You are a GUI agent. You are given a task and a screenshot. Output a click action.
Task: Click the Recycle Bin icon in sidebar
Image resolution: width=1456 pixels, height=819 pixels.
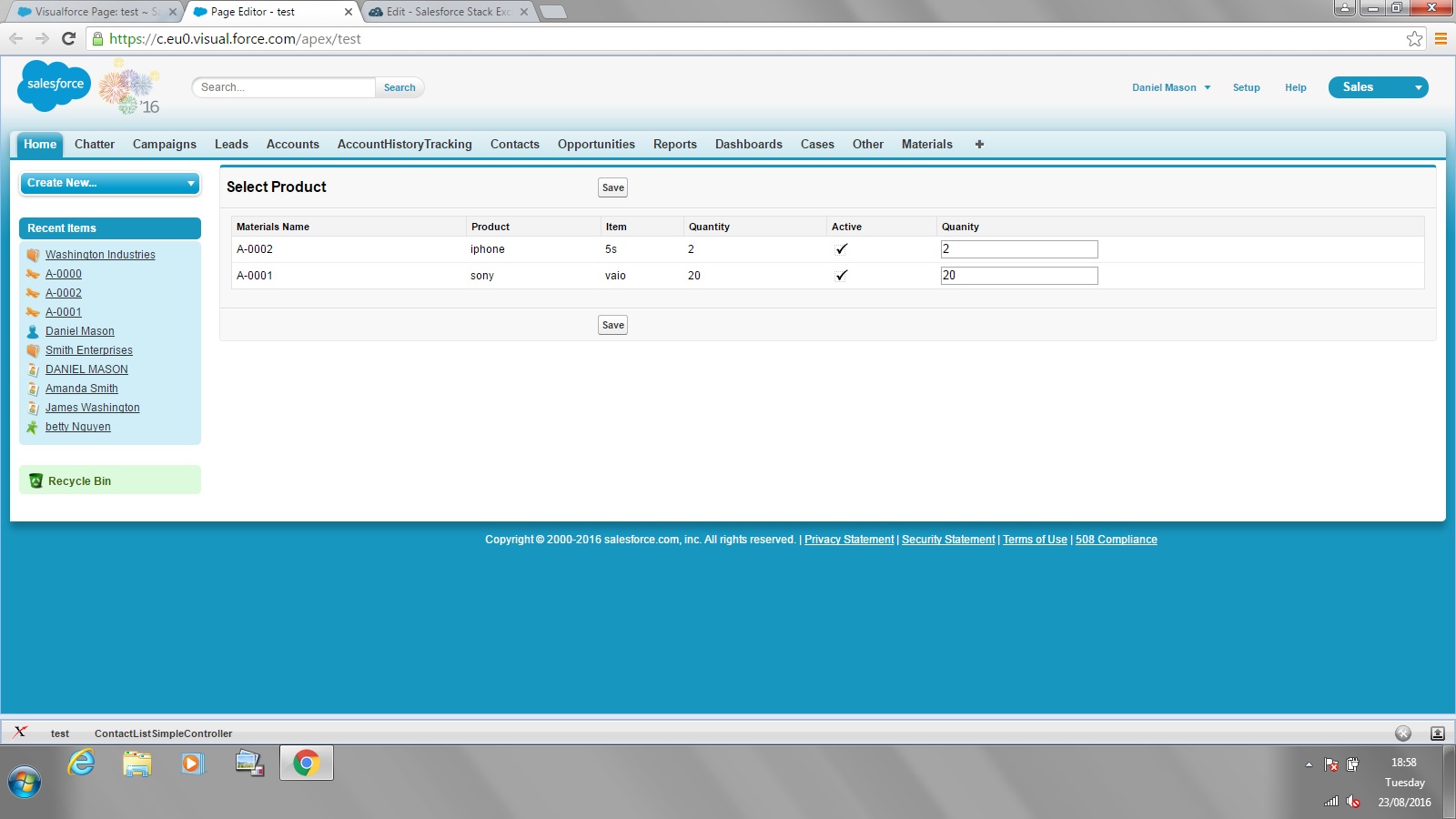[35, 480]
